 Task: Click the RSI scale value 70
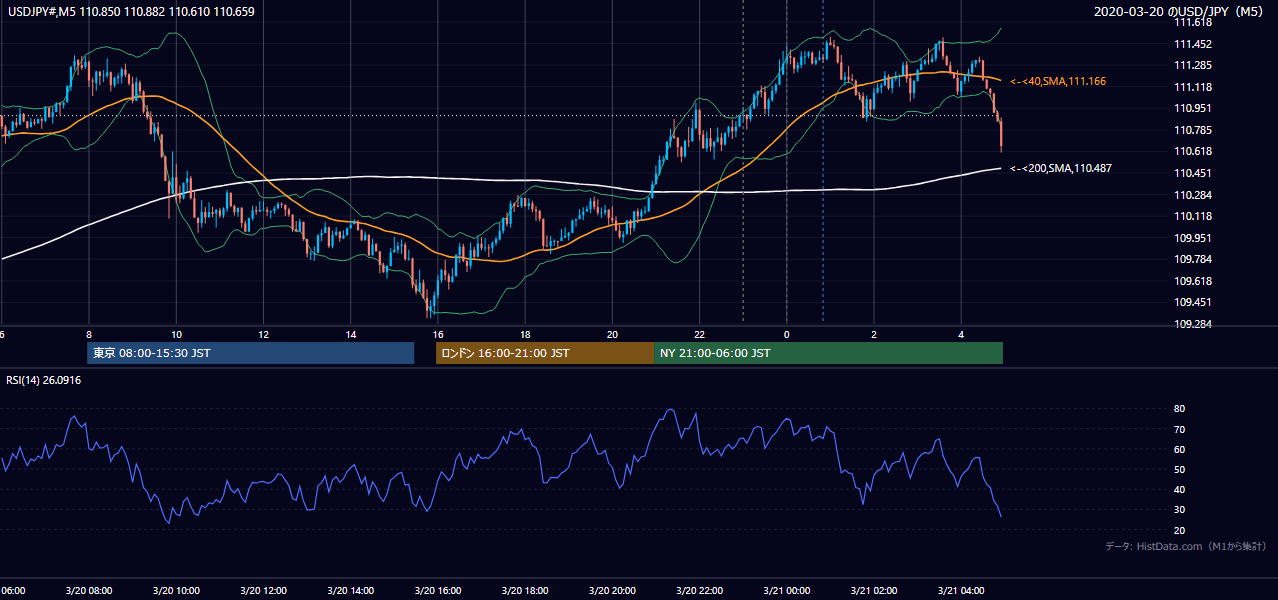pyautogui.click(x=1179, y=429)
